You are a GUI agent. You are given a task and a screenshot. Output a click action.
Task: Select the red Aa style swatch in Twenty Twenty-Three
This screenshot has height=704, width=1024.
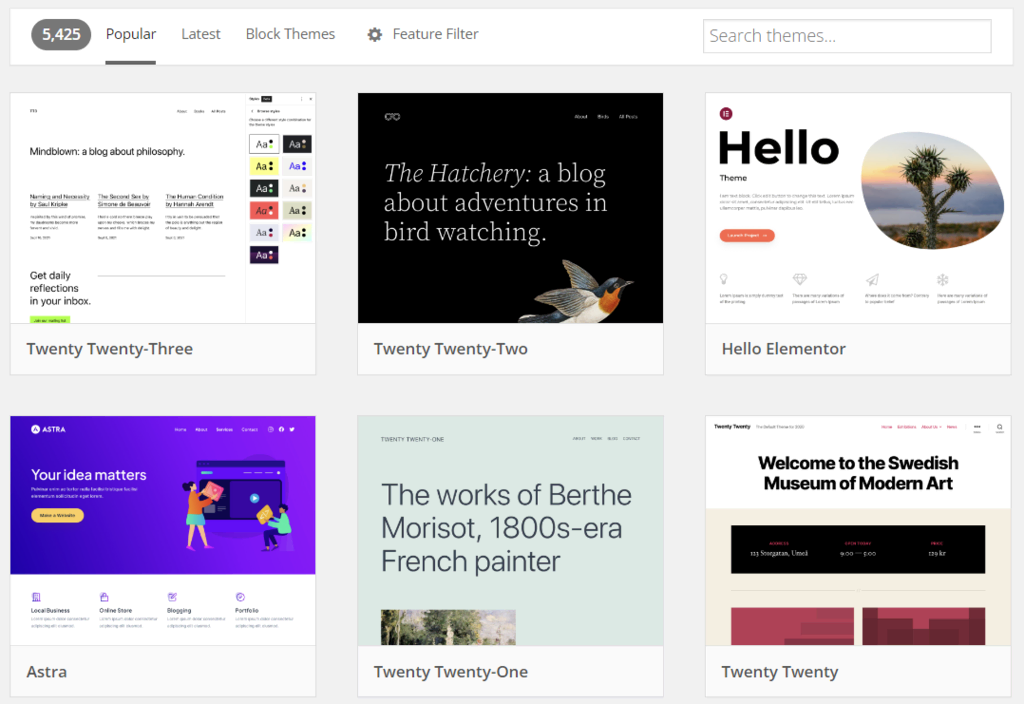(262, 210)
